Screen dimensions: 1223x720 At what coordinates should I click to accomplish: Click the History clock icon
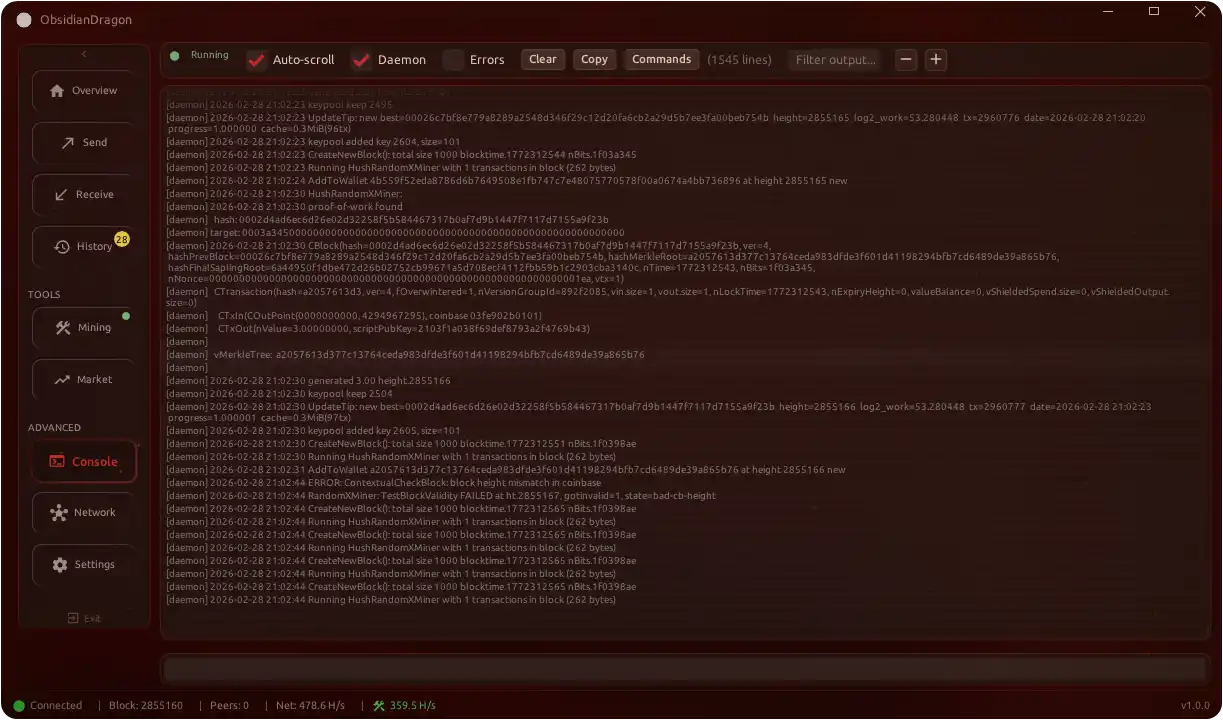62,247
